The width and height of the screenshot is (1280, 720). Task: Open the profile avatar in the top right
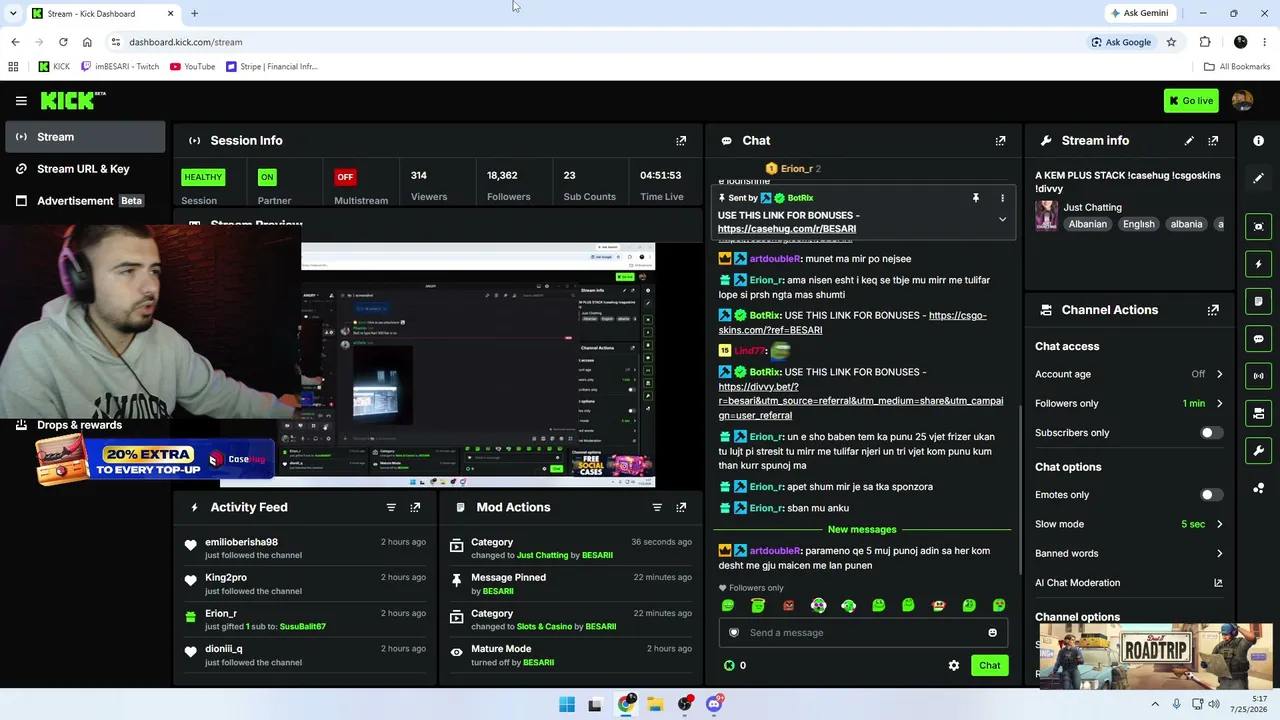(x=1242, y=100)
